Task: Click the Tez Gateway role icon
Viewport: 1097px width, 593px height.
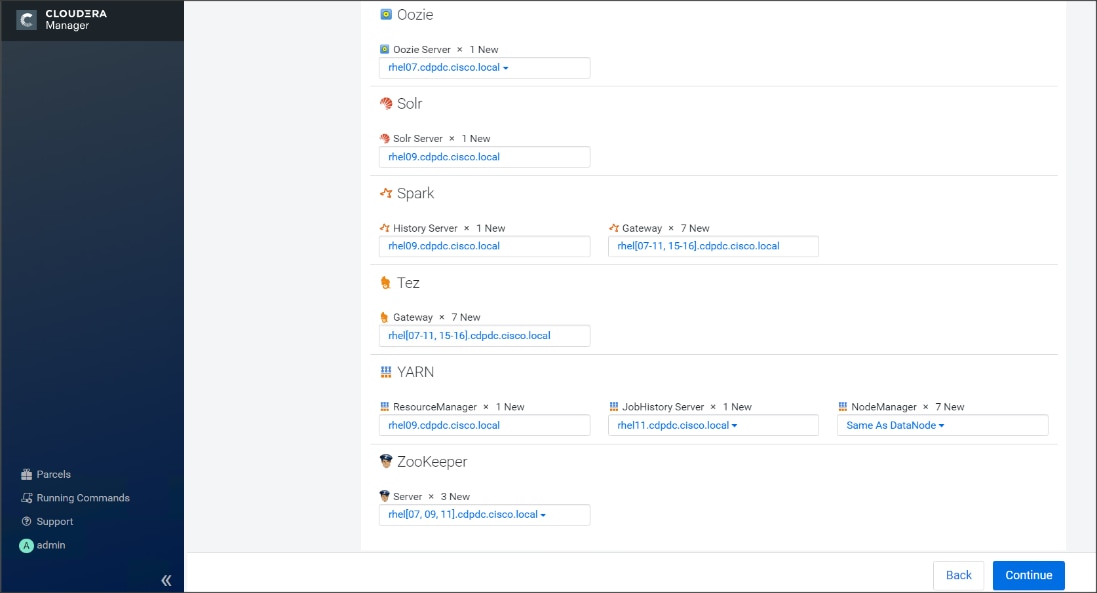Action: click(384, 317)
